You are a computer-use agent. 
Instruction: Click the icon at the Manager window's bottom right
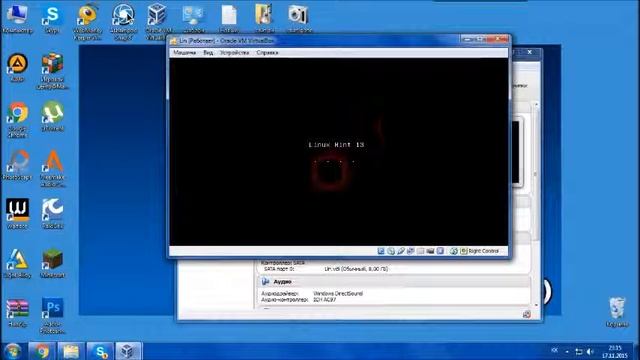click(x=527, y=314)
